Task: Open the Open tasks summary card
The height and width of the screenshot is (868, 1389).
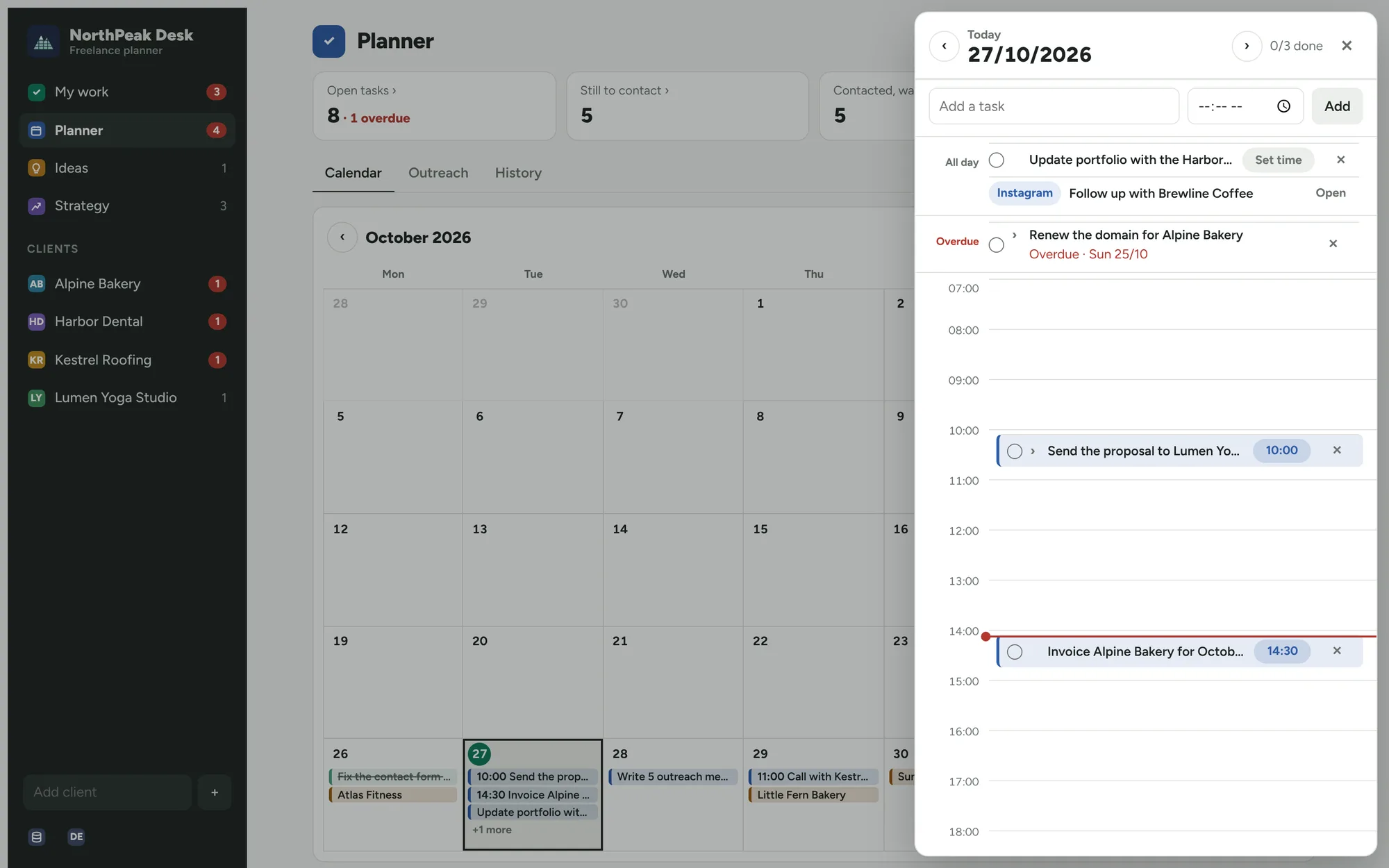Action: point(434,106)
